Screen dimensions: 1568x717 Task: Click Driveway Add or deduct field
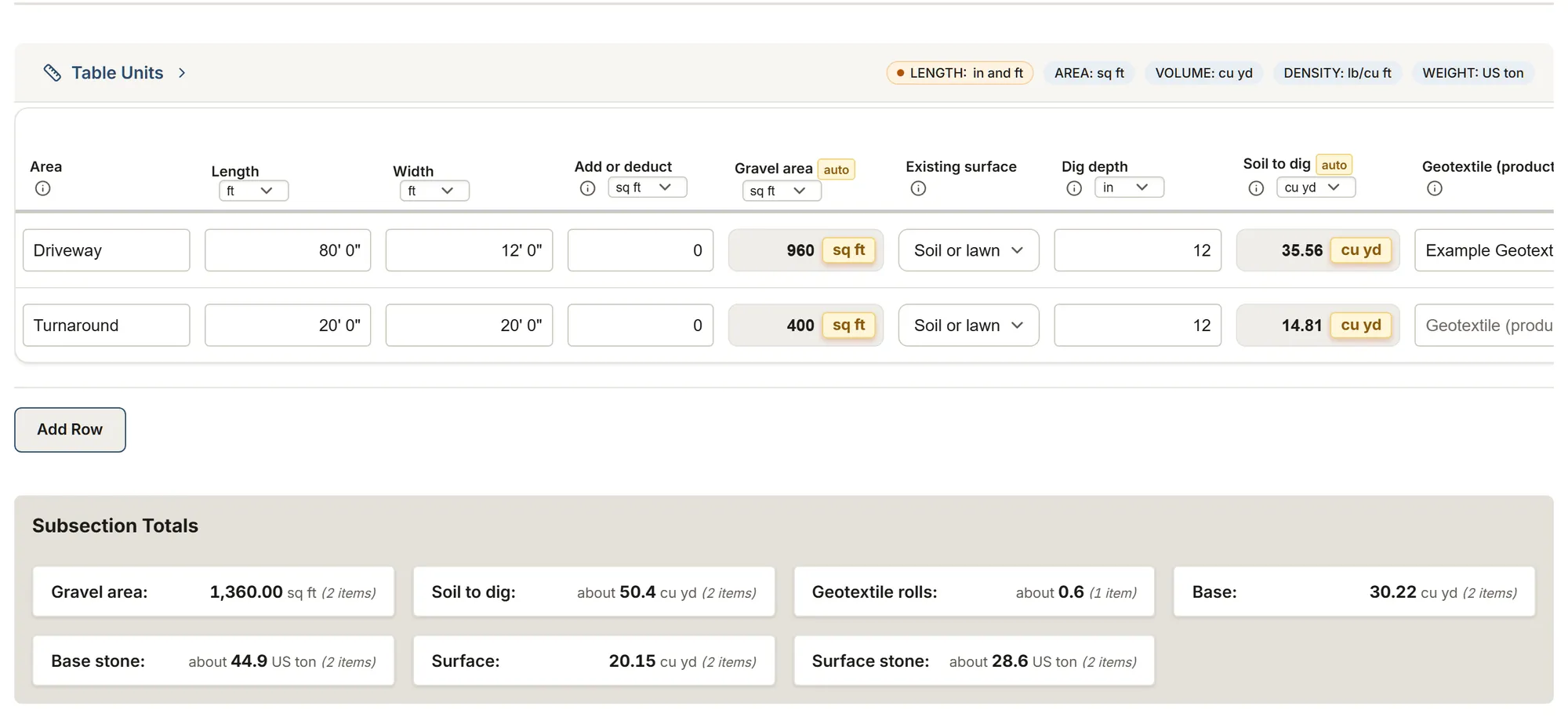pyautogui.click(x=641, y=250)
